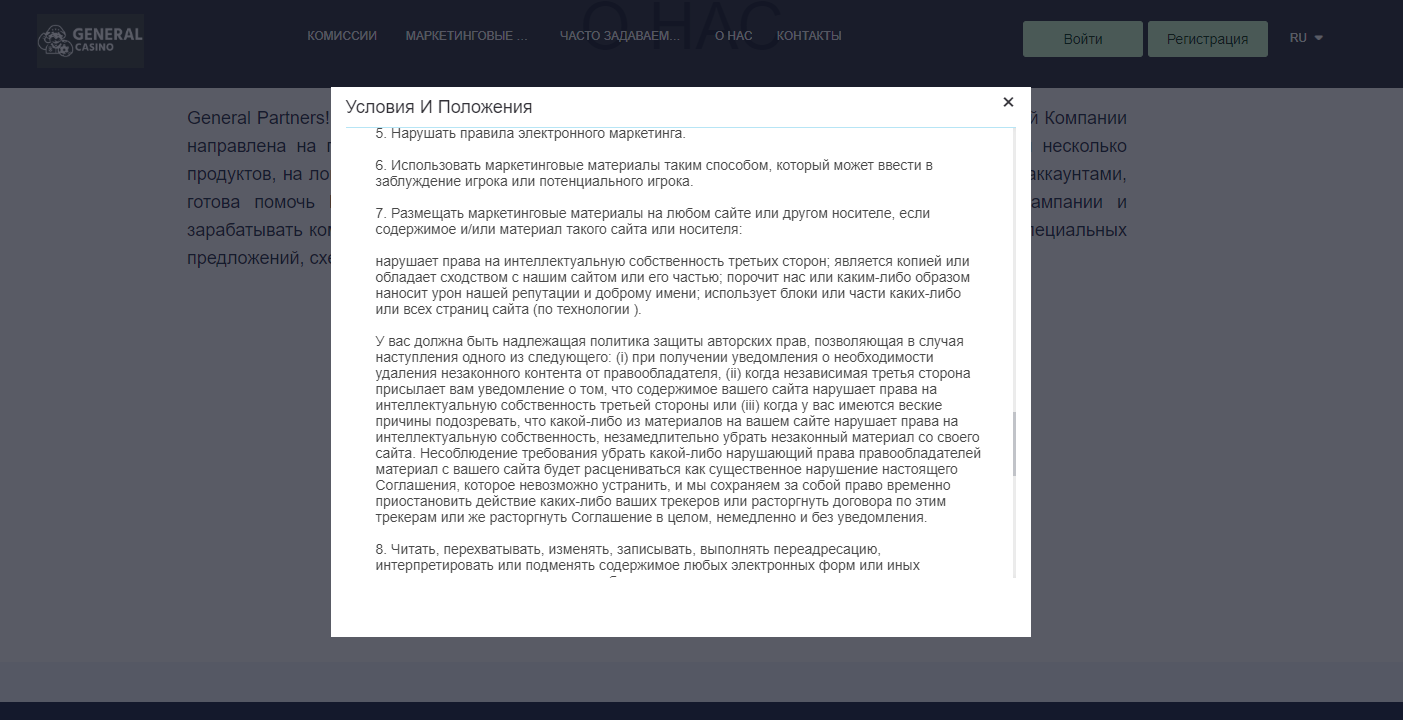Open the МАРКЕТИНГОВЫЕ menu item
This screenshot has height=720, width=1403.
click(x=466, y=36)
